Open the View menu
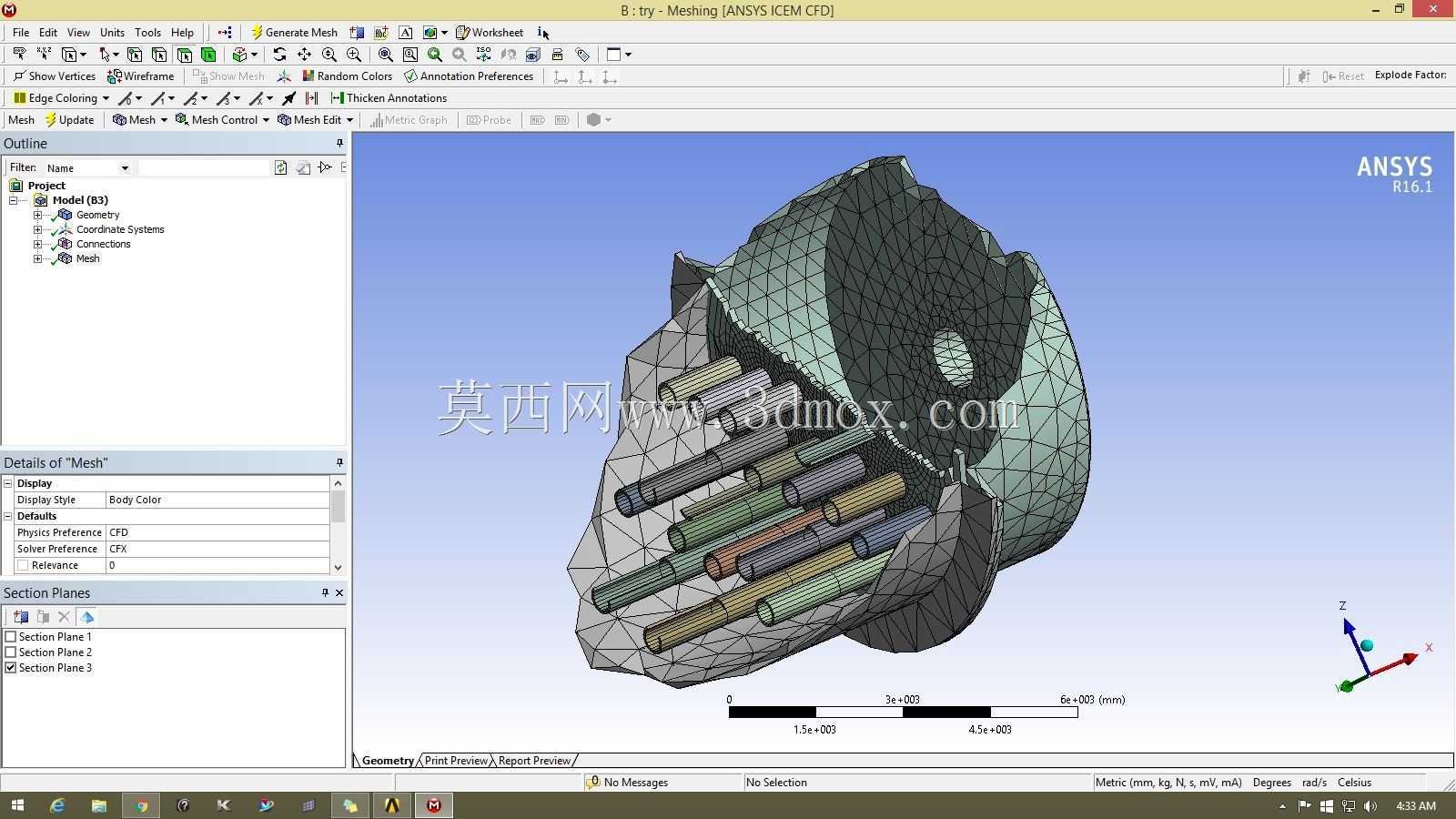1456x819 pixels. [78, 32]
